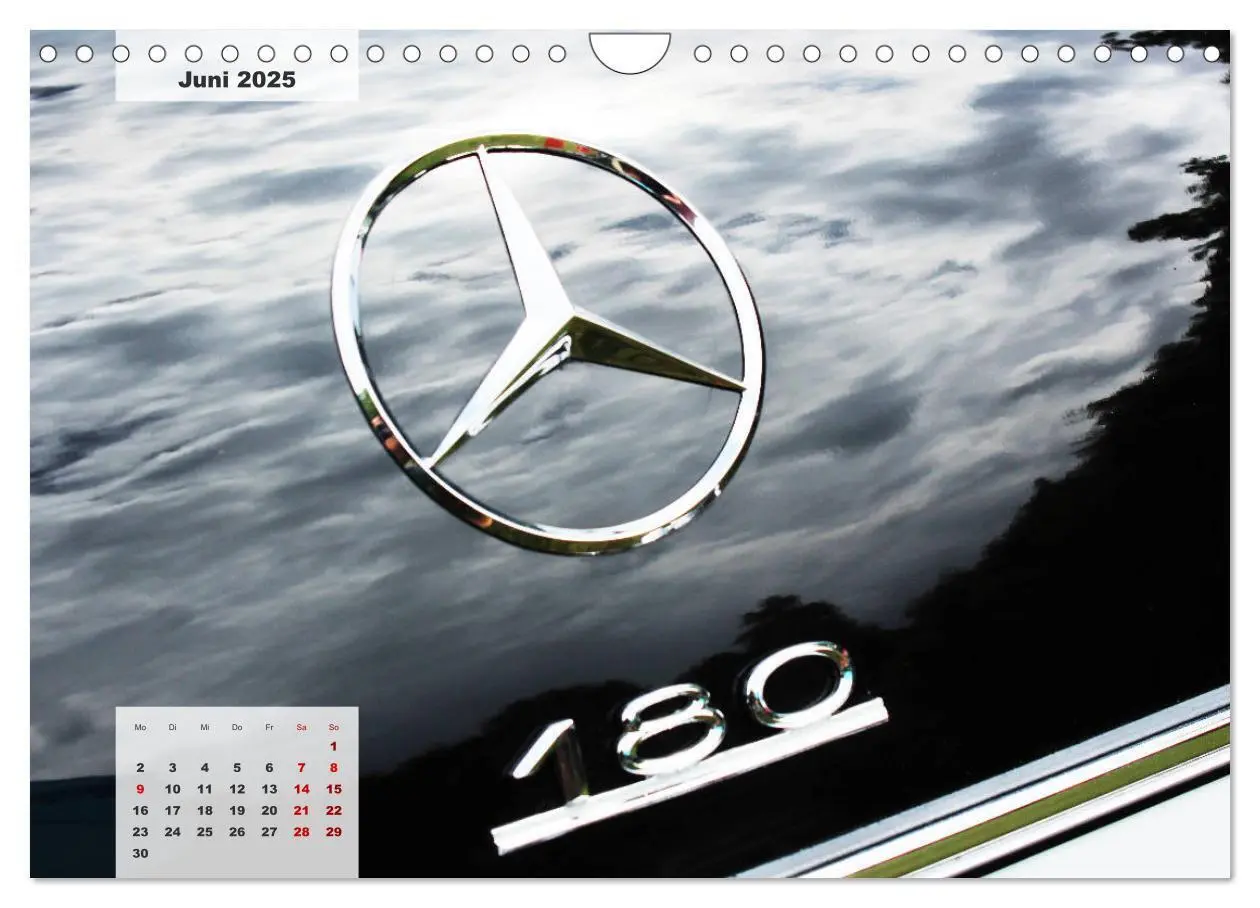Select date 18 in the calendar

pos(205,811)
